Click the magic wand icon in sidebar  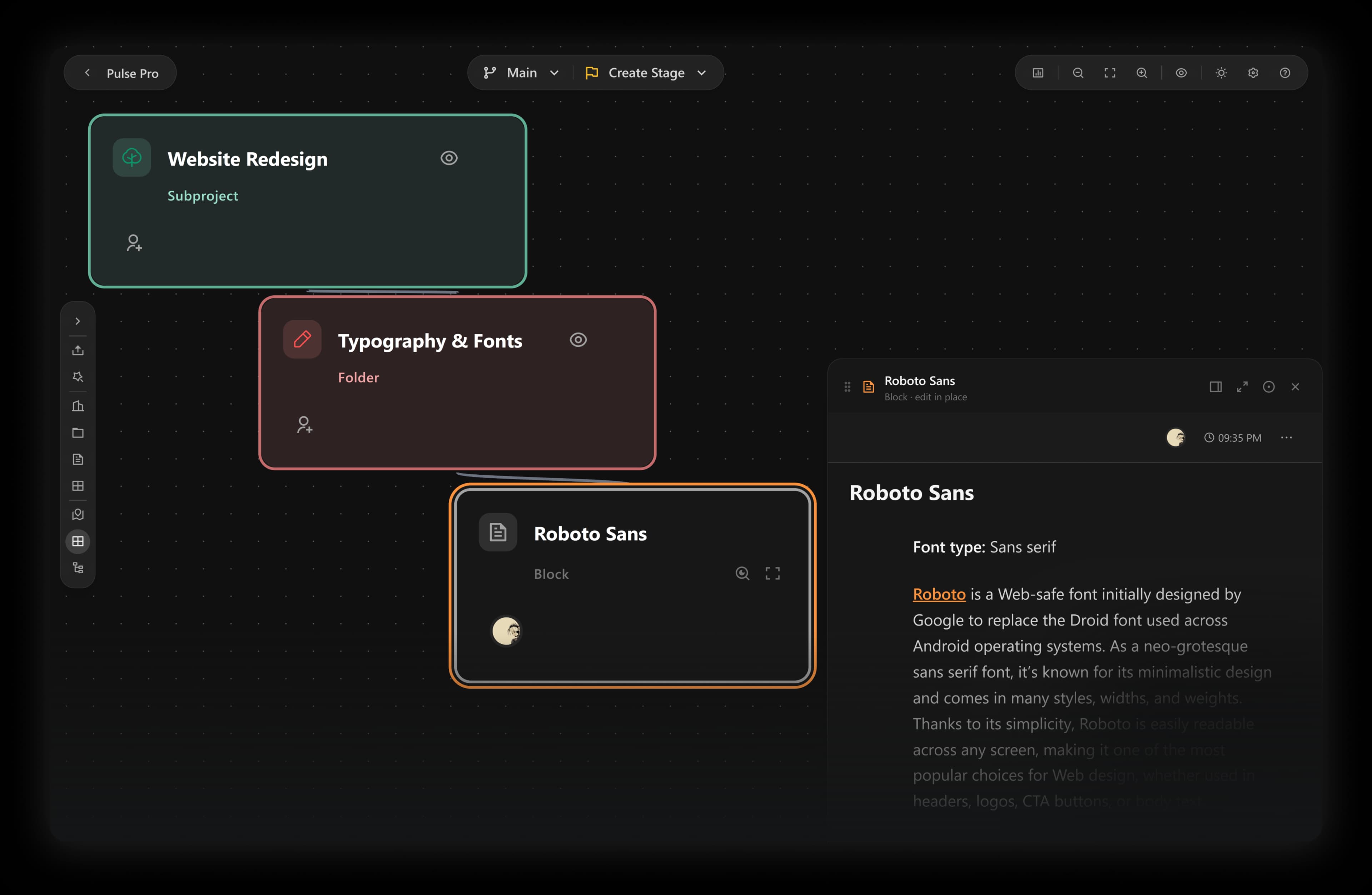click(x=78, y=377)
